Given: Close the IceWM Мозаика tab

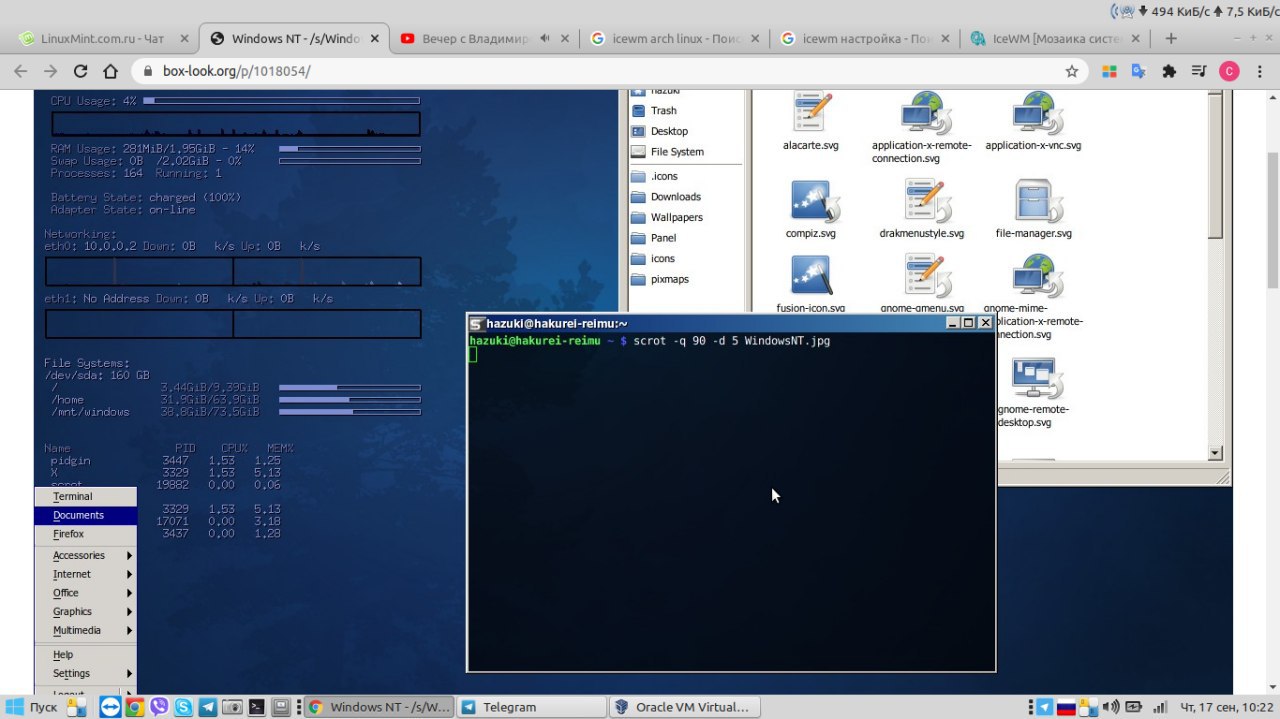Looking at the screenshot, I should pos(1137,39).
